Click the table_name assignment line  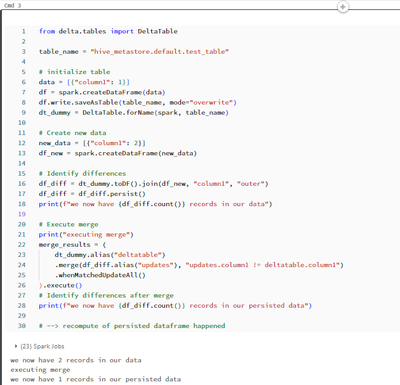134,52
